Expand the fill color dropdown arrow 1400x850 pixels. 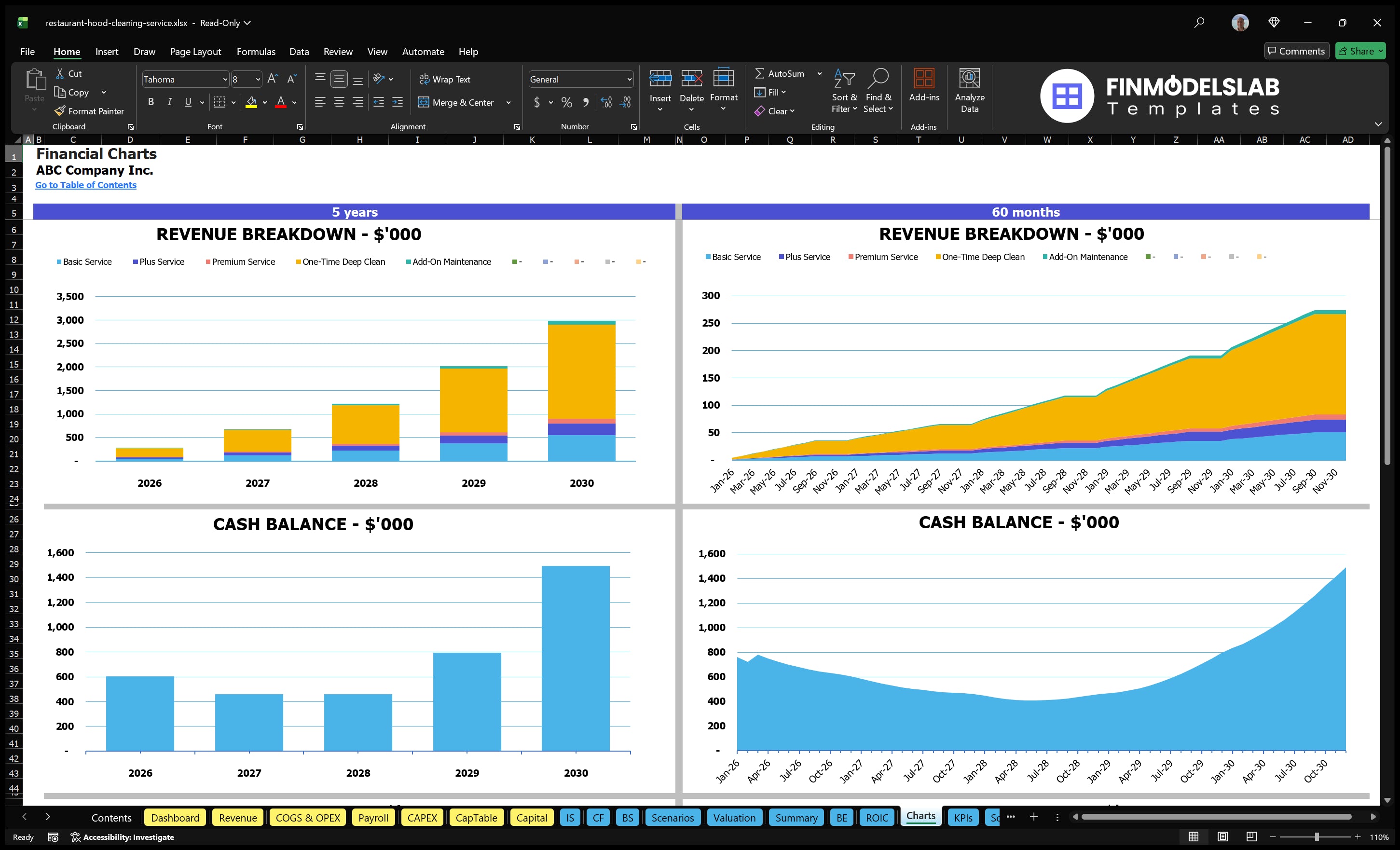click(265, 103)
